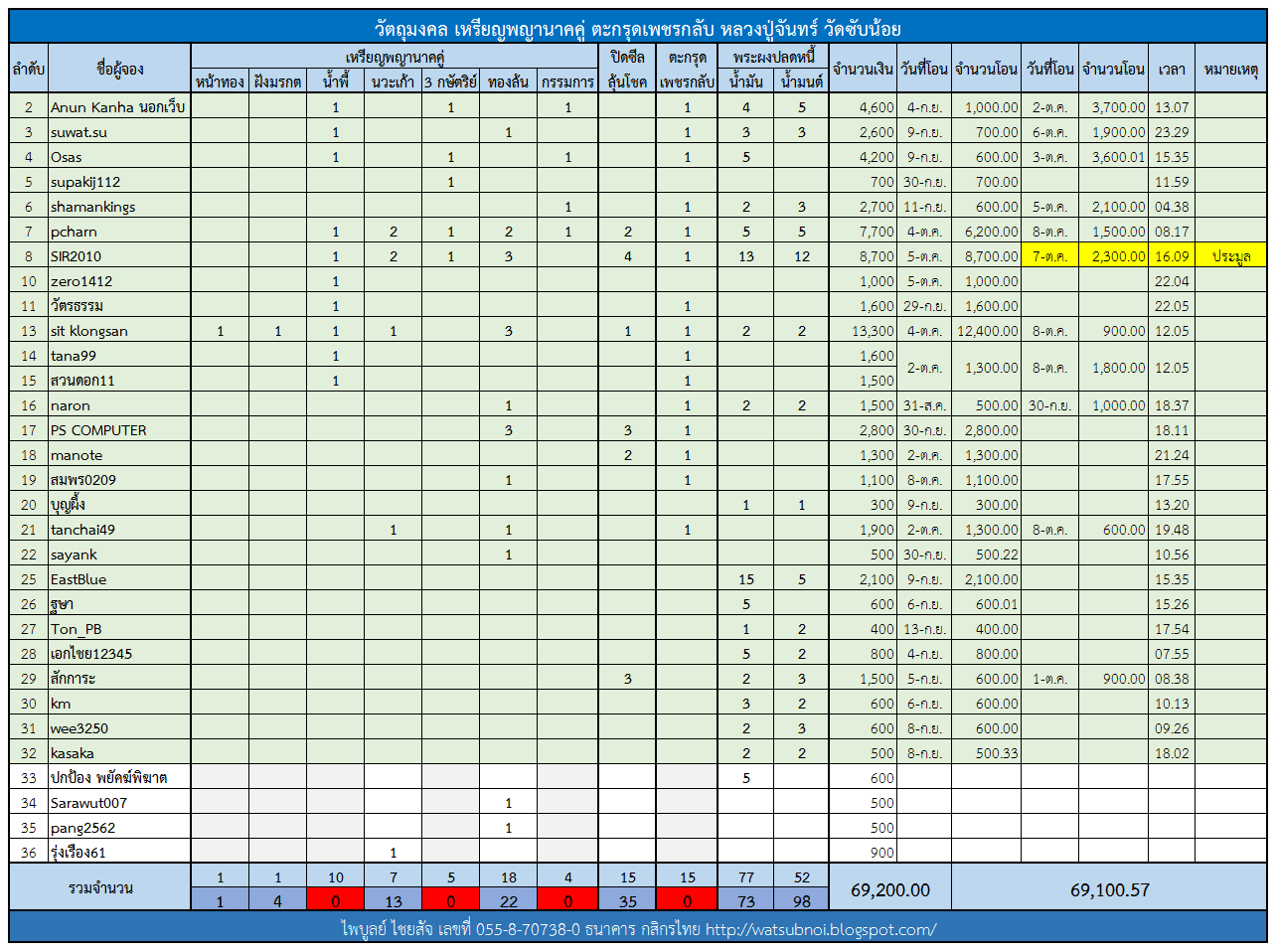Screen dimensions: 1277x952
Task: Click the 500.22 transfer amount
Action: pos(986,555)
